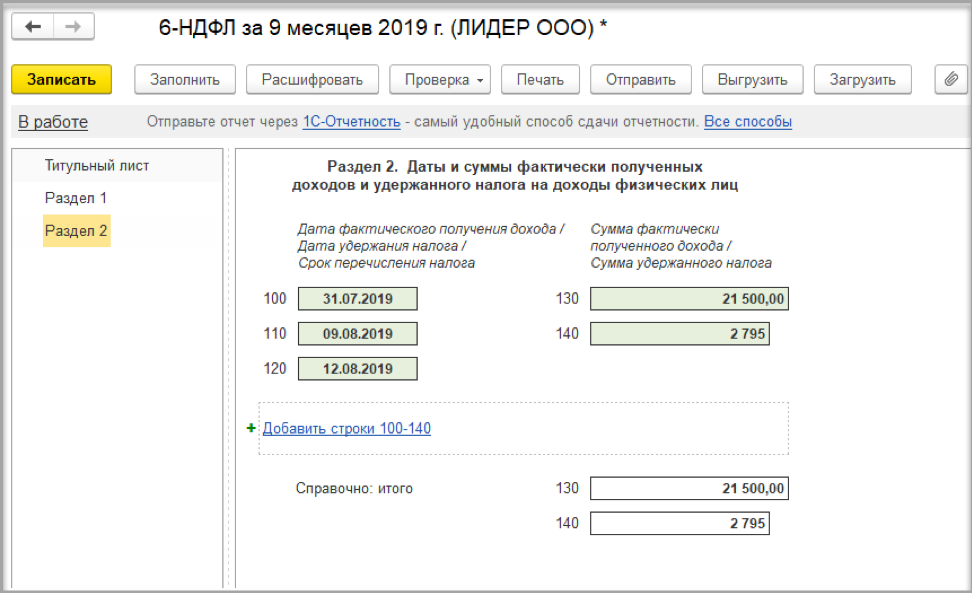Open the Все способы link
972x593 pixels.
748,121
